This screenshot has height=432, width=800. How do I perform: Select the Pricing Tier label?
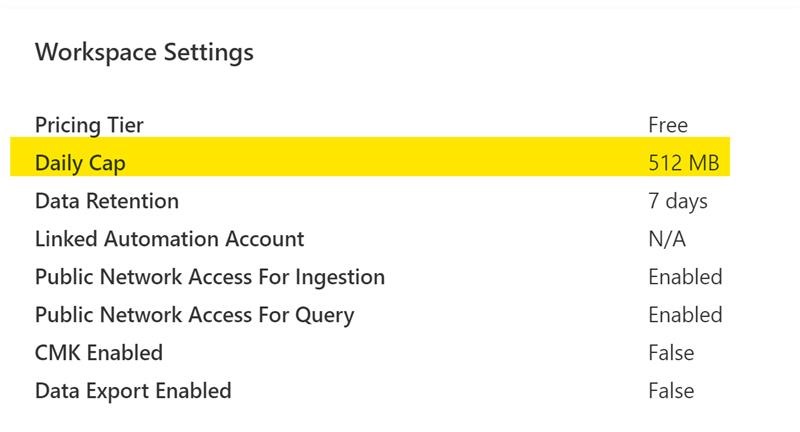(x=89, y=125)
